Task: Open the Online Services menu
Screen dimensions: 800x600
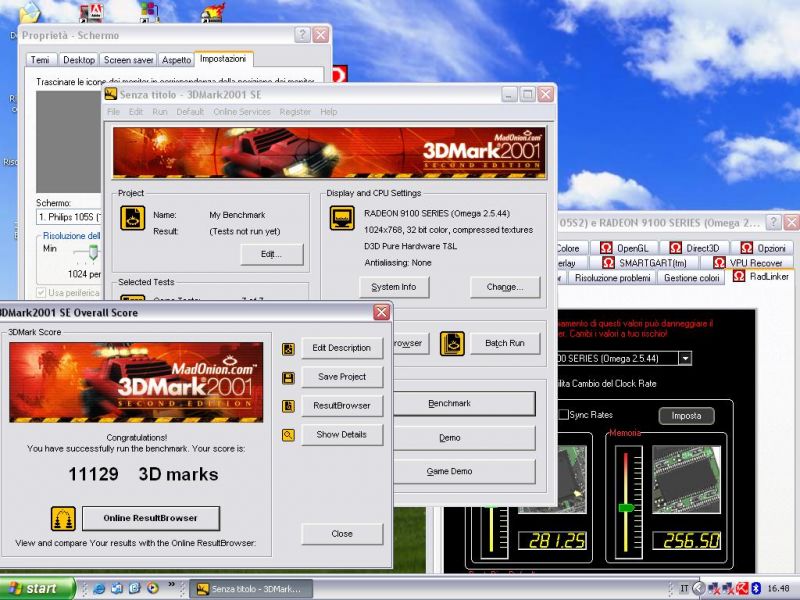Action: (242, 112)
